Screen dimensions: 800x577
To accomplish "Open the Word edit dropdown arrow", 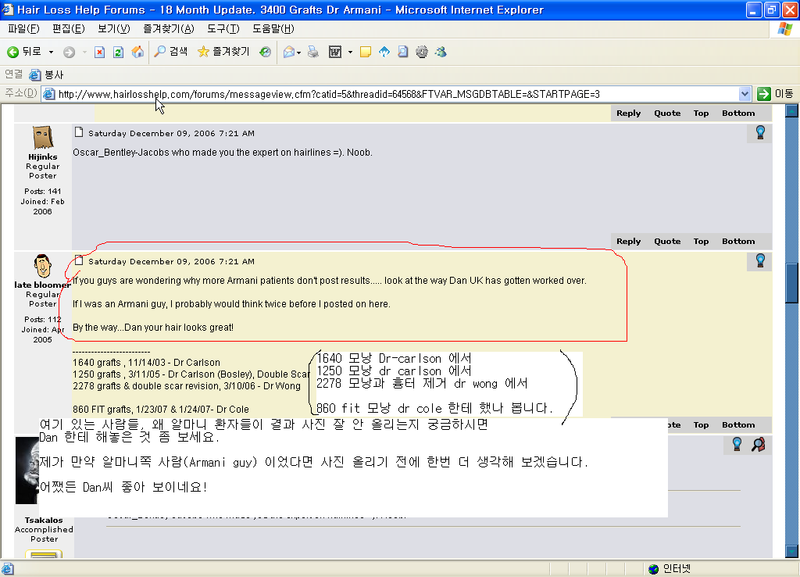I will tap(350, 52).
